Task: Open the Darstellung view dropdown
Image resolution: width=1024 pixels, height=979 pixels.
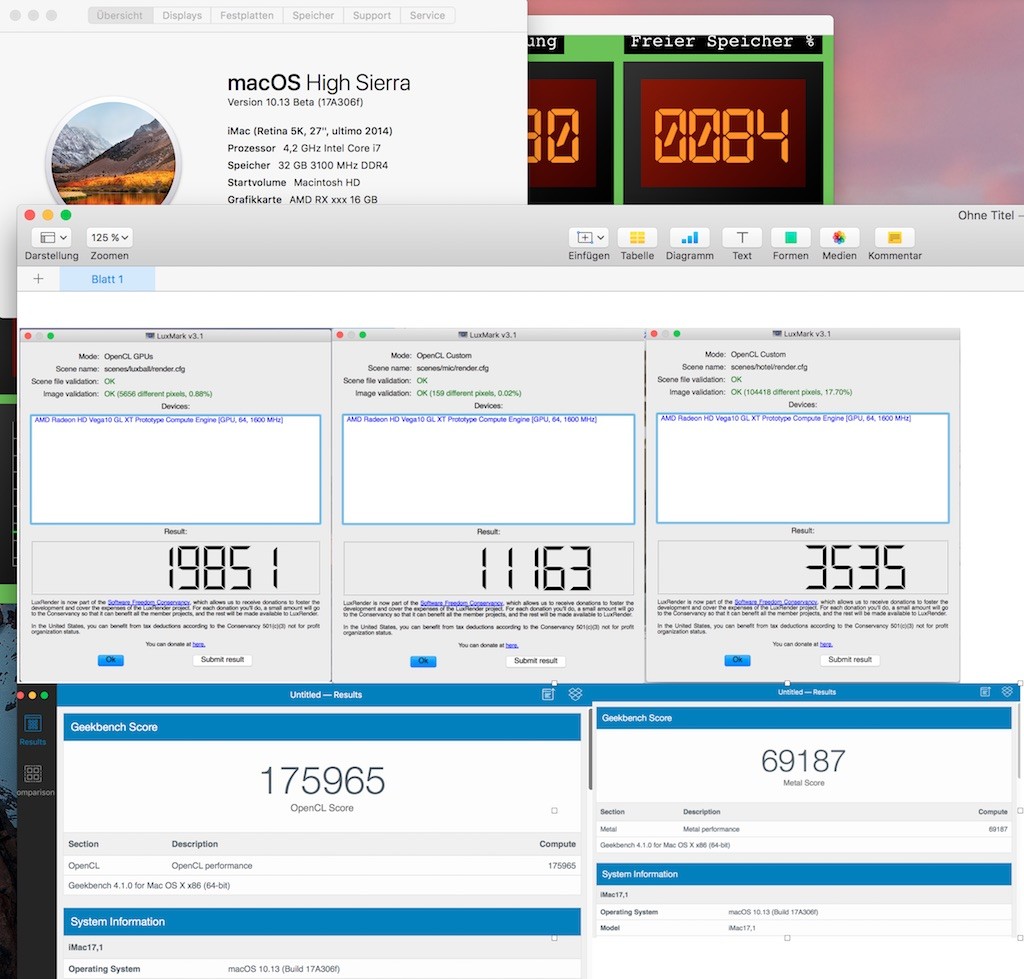Action: click(52, 238)
